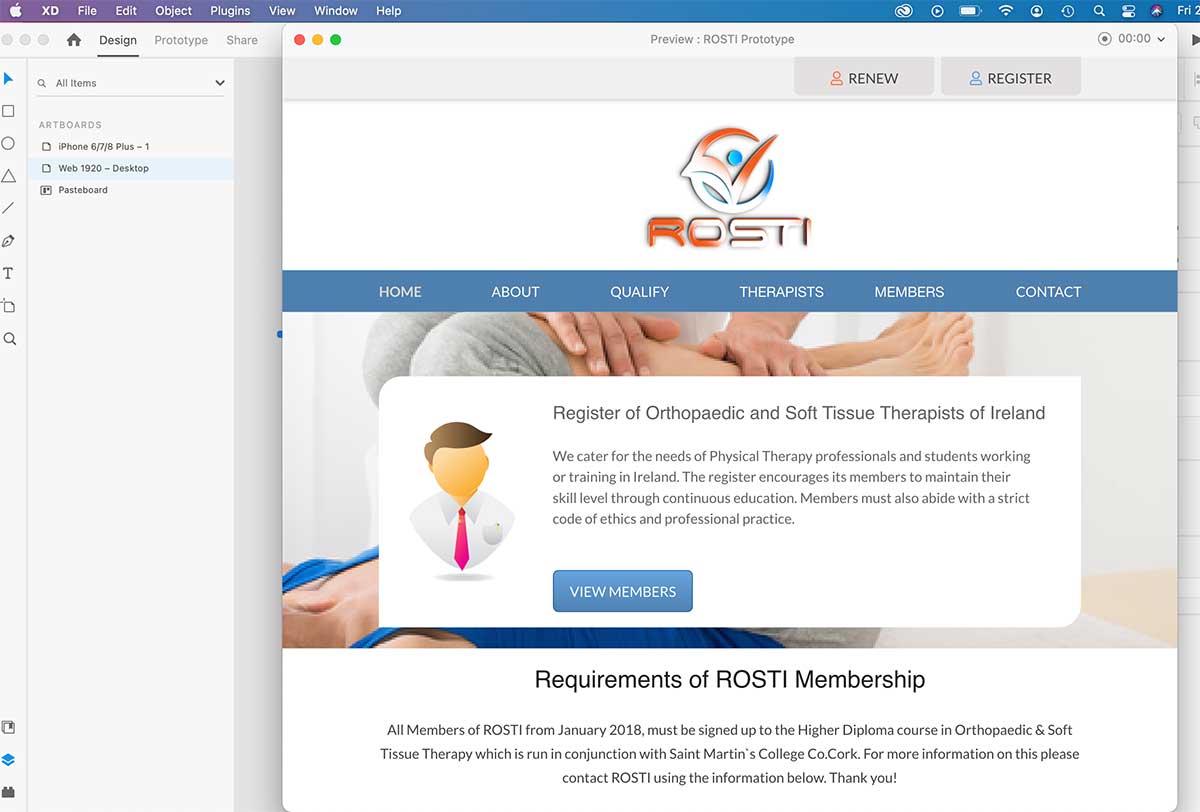Open the View menu

tap(282, 11)
